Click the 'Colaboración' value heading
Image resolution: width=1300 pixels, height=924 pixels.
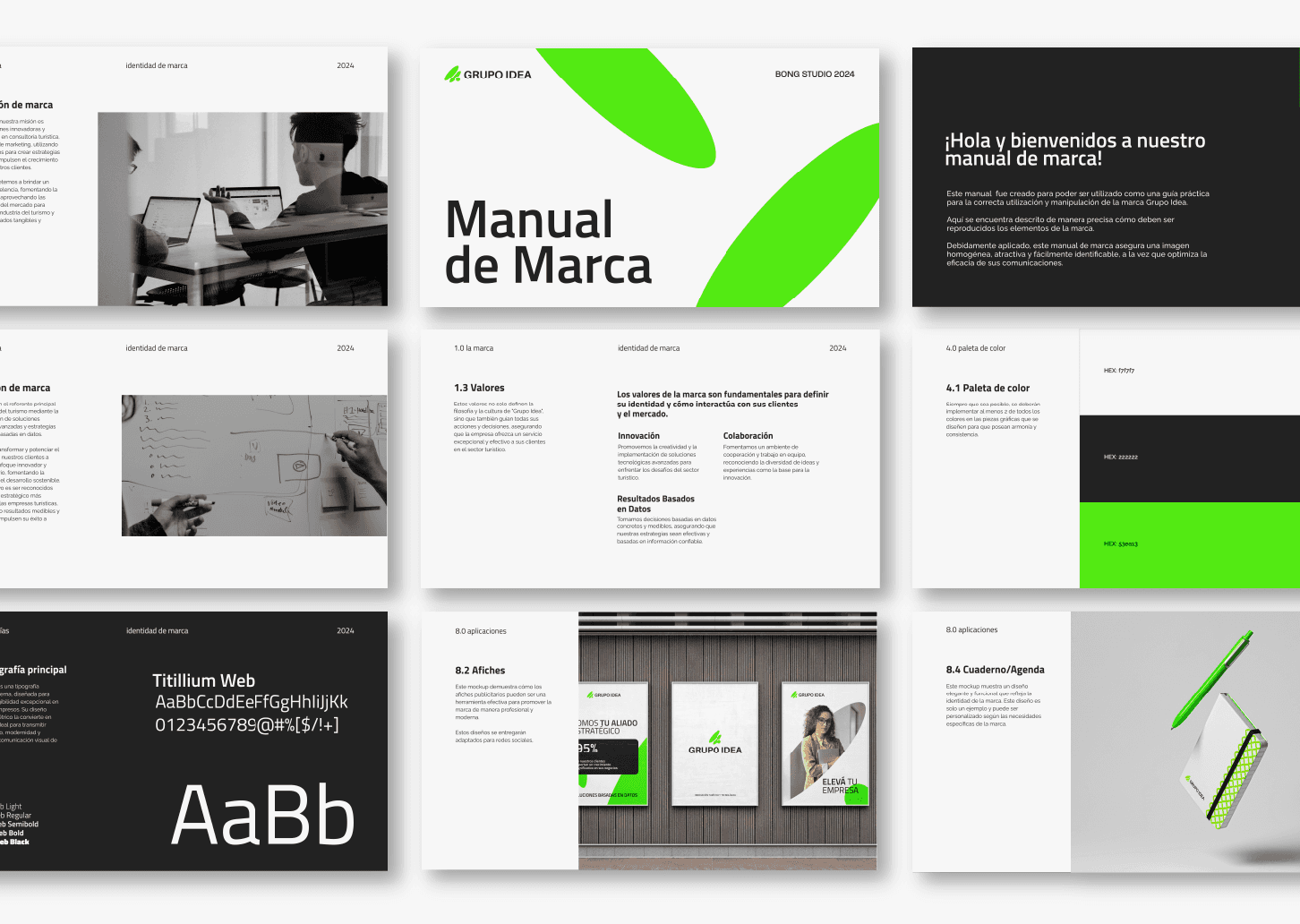[748, 436]
